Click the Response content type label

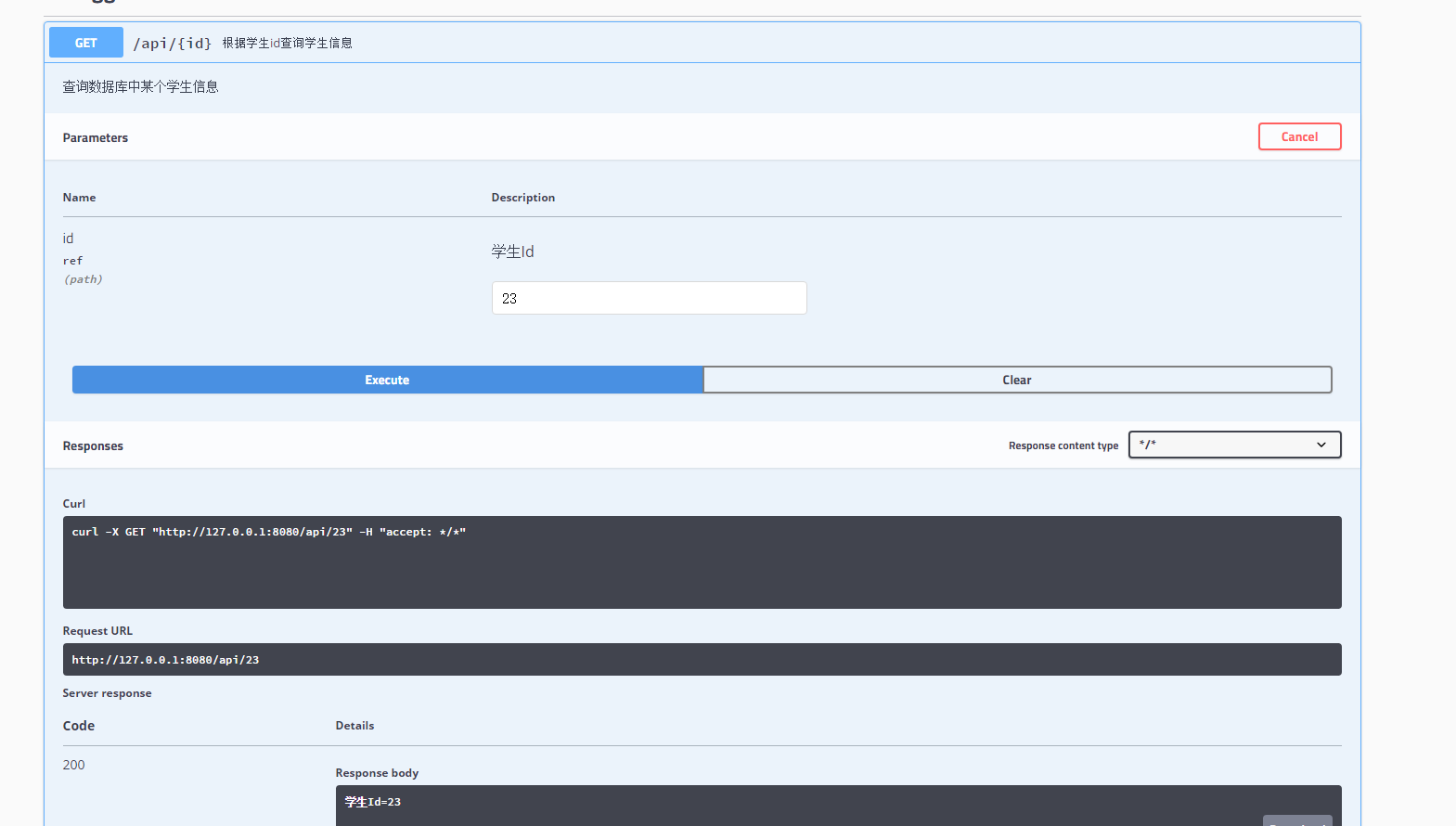tap(1063, 445)
